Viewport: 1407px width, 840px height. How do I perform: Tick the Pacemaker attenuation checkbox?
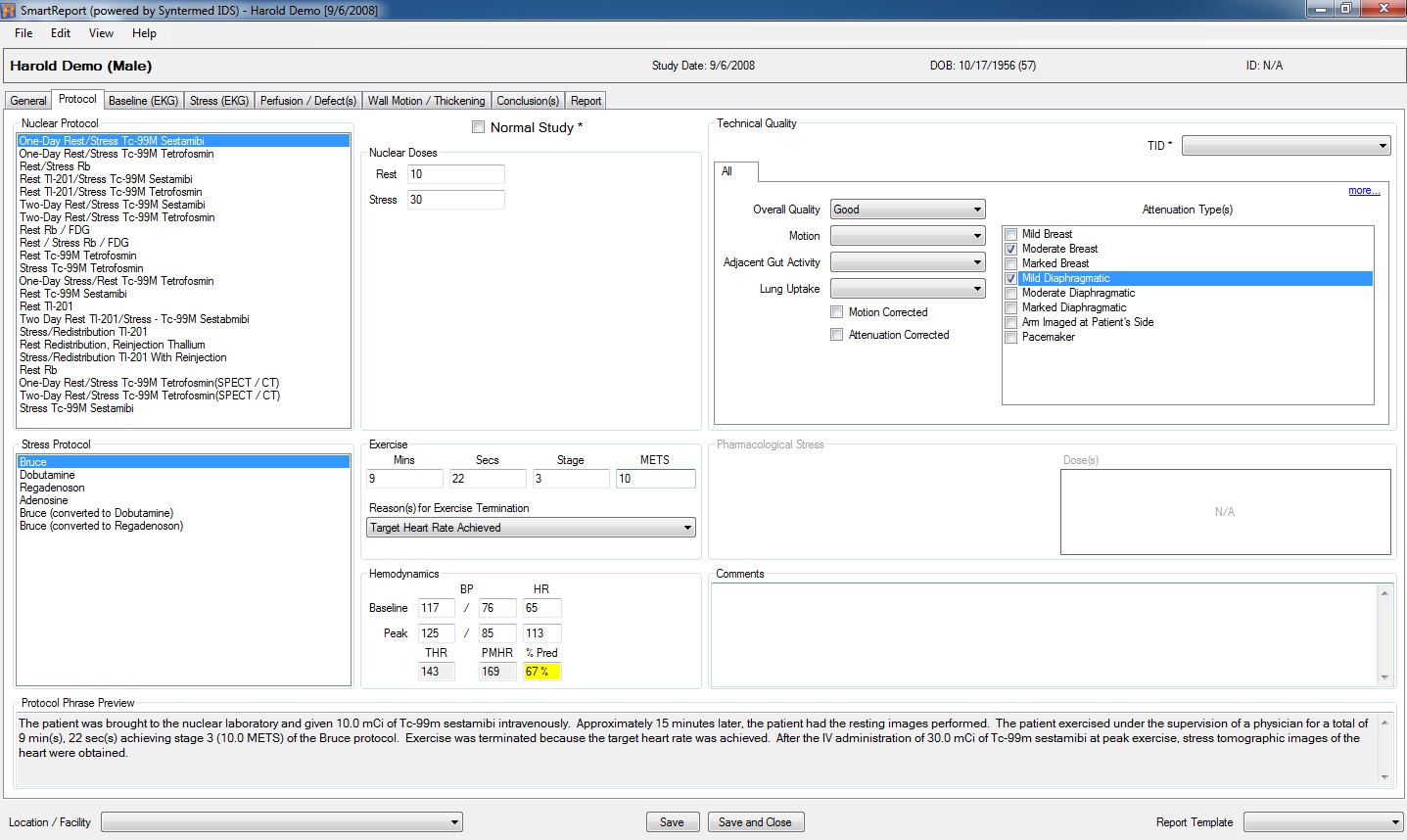(x=1011, y=338)
